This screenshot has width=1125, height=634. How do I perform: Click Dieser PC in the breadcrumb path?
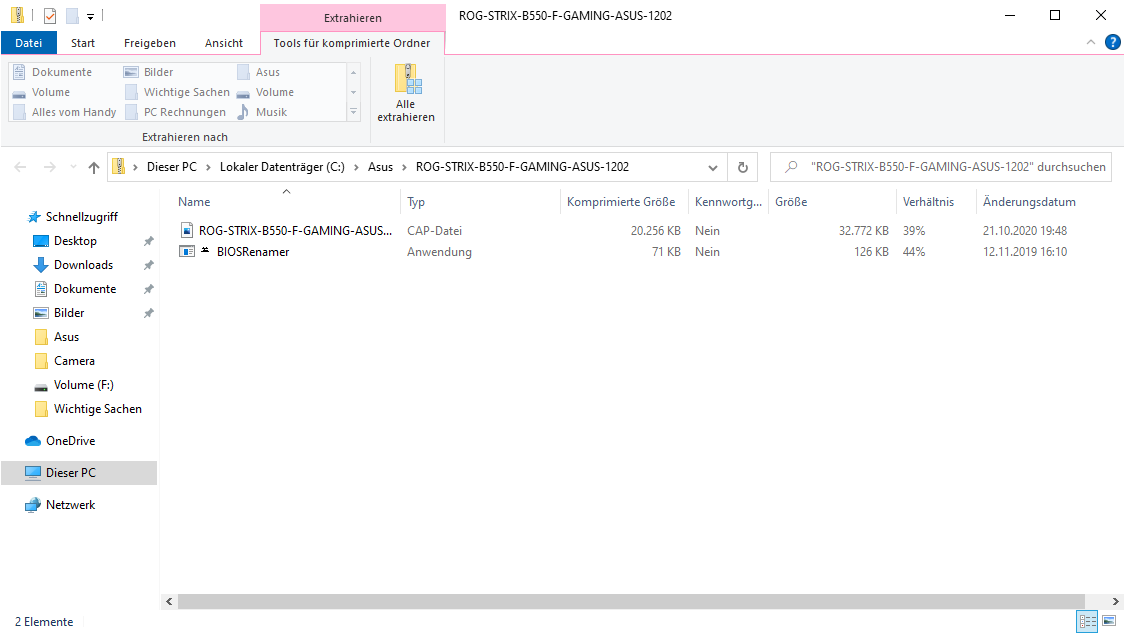point(171,167)
